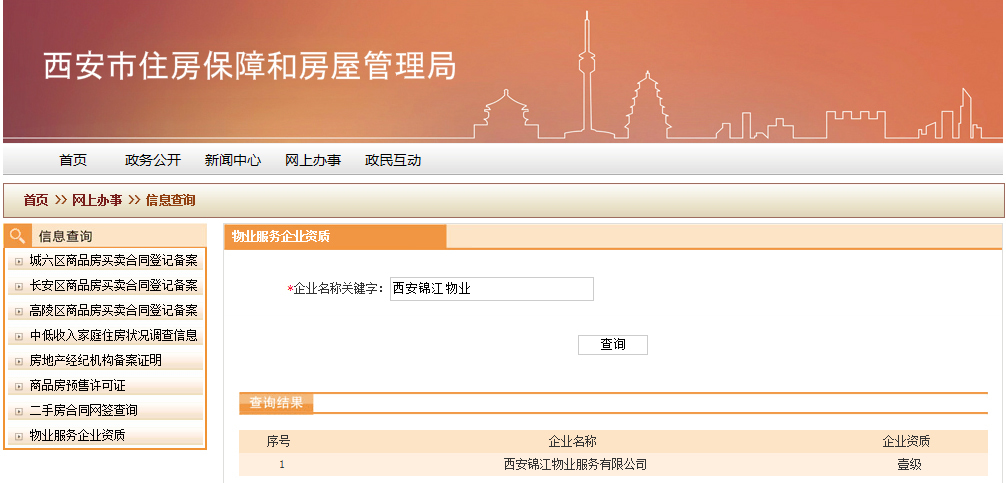This screenshot has width=1006, height=483.
Task: Click the bullet icon next to 商品房预售许可证
Action: point(19,387)
